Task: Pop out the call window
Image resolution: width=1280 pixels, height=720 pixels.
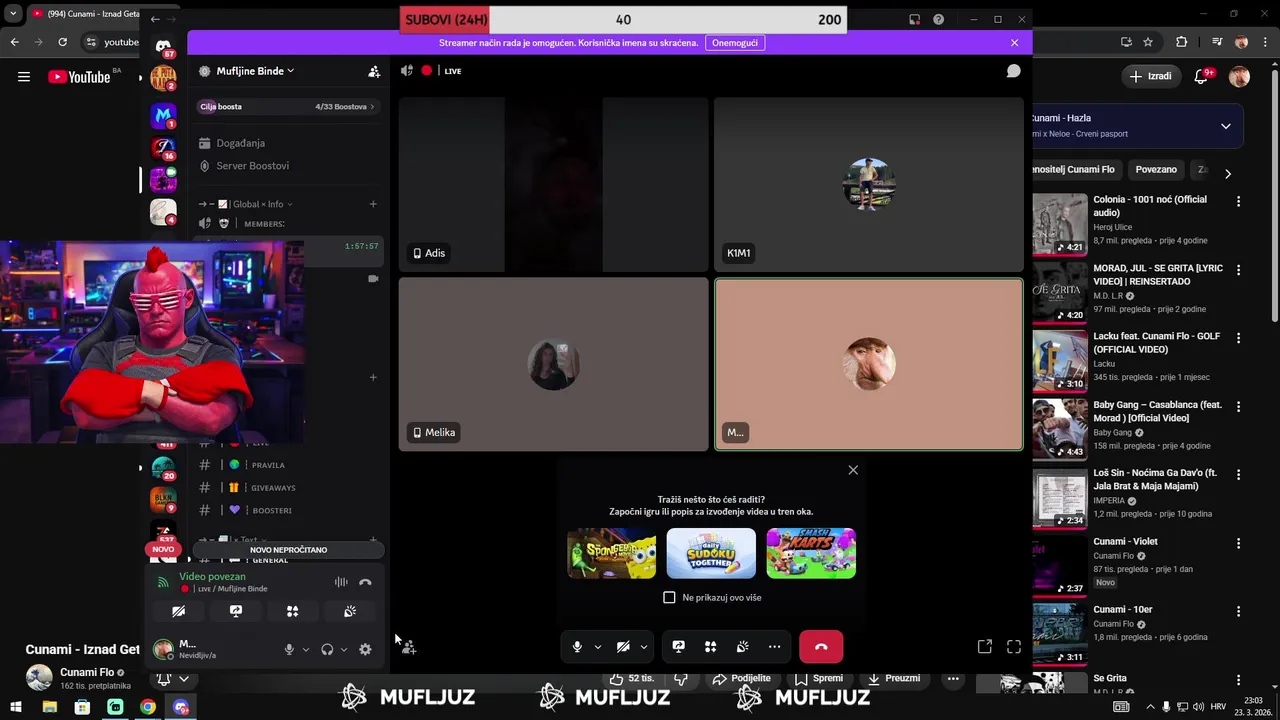Action: 985,647
